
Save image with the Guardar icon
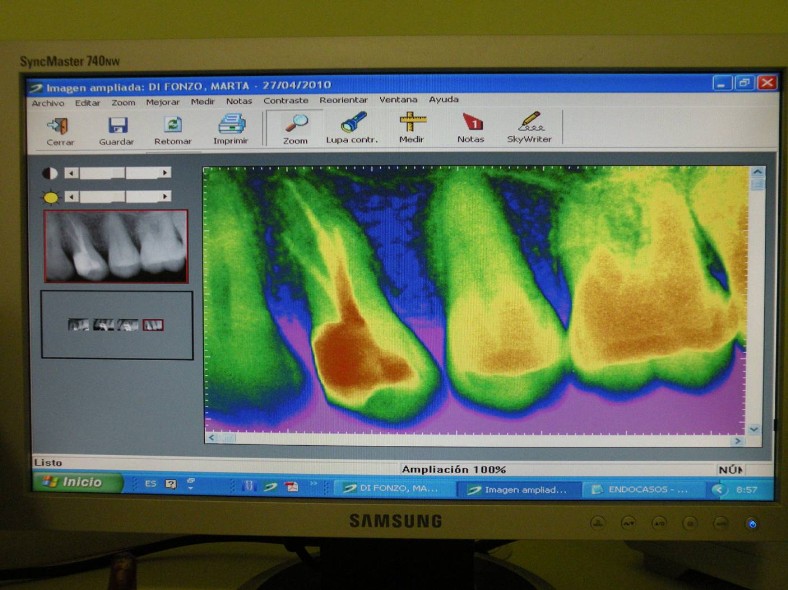pos(117,127)
